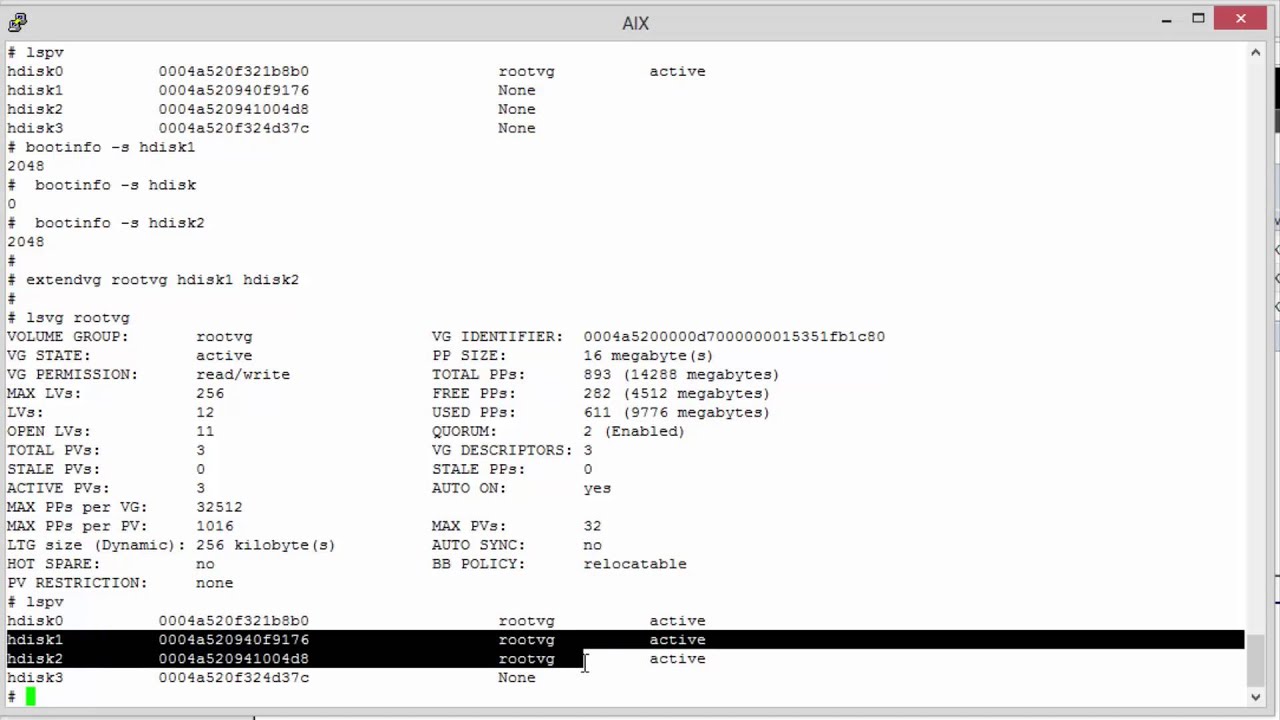The image size is (1280, 720).
Task: Click the 'bootinfo -s hdisk2' command
Action: point(119,223)
